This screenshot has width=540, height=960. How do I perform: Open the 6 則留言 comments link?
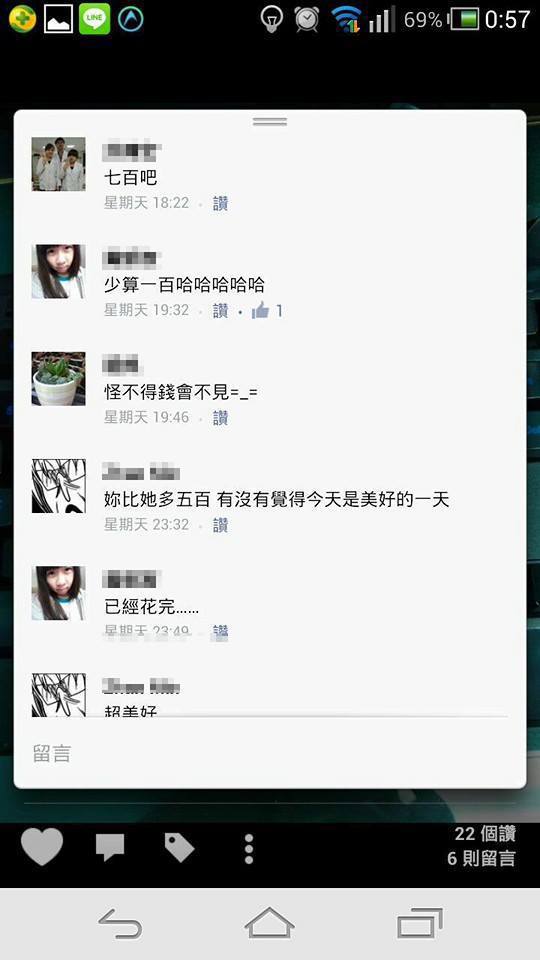click(x=481, y=858)
